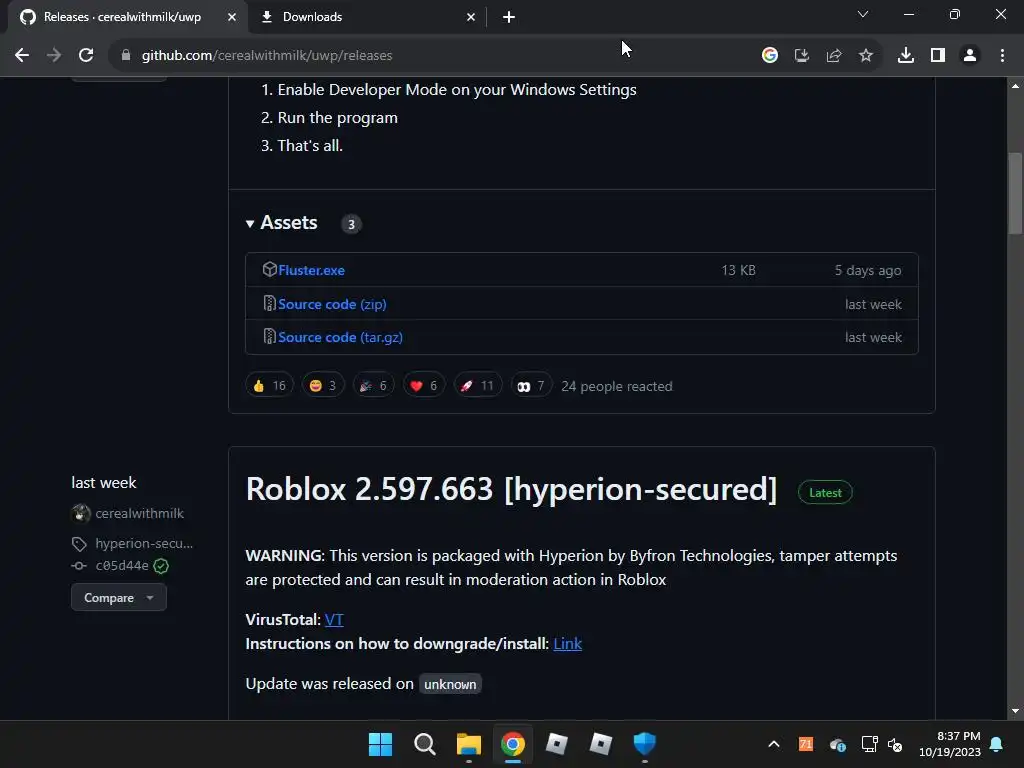Open the Compare dropdown
The width and height of the screenshot is (1024, 768).
(119, 598)
